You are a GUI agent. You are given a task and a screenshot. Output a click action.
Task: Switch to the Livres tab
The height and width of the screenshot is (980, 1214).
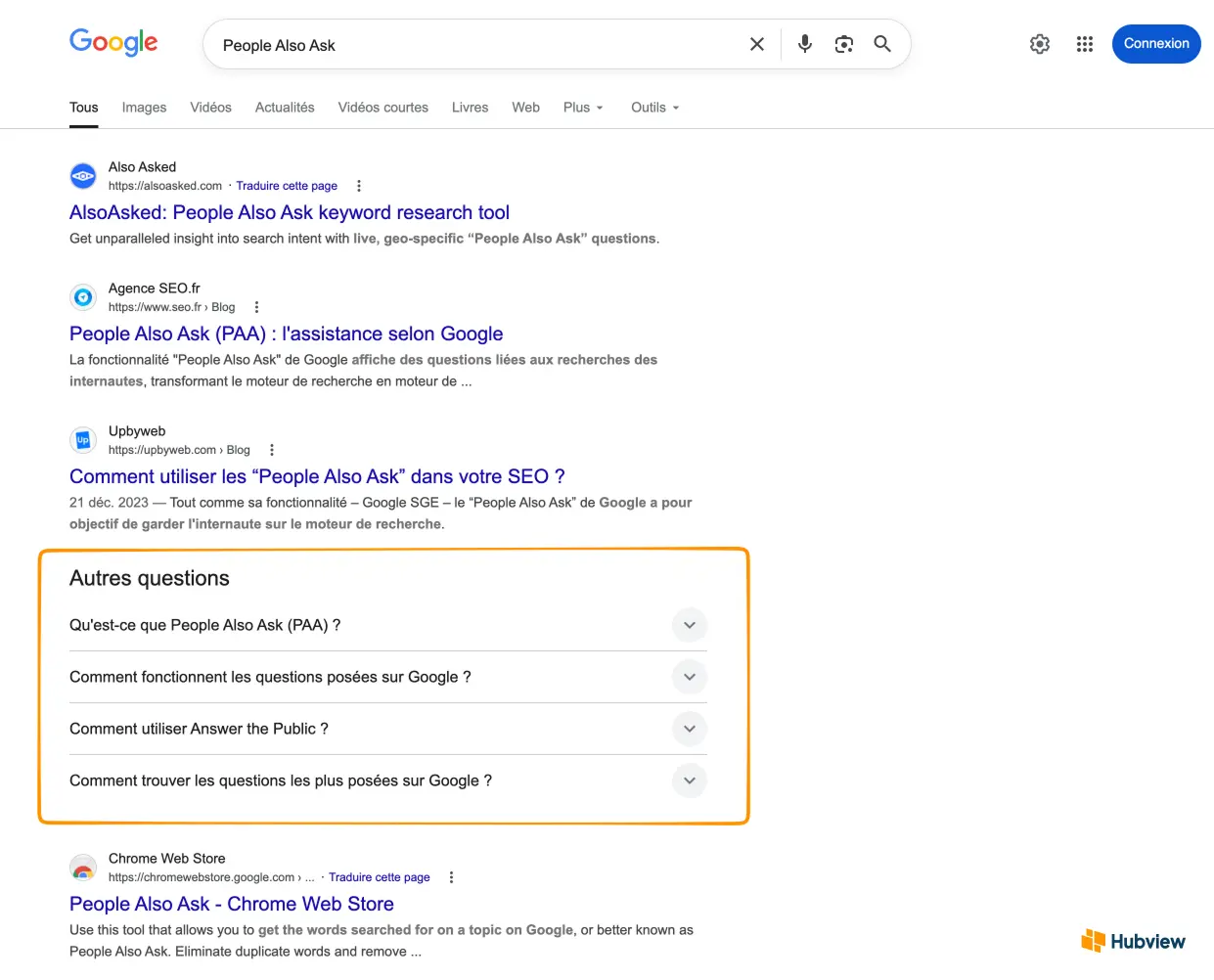471,108
